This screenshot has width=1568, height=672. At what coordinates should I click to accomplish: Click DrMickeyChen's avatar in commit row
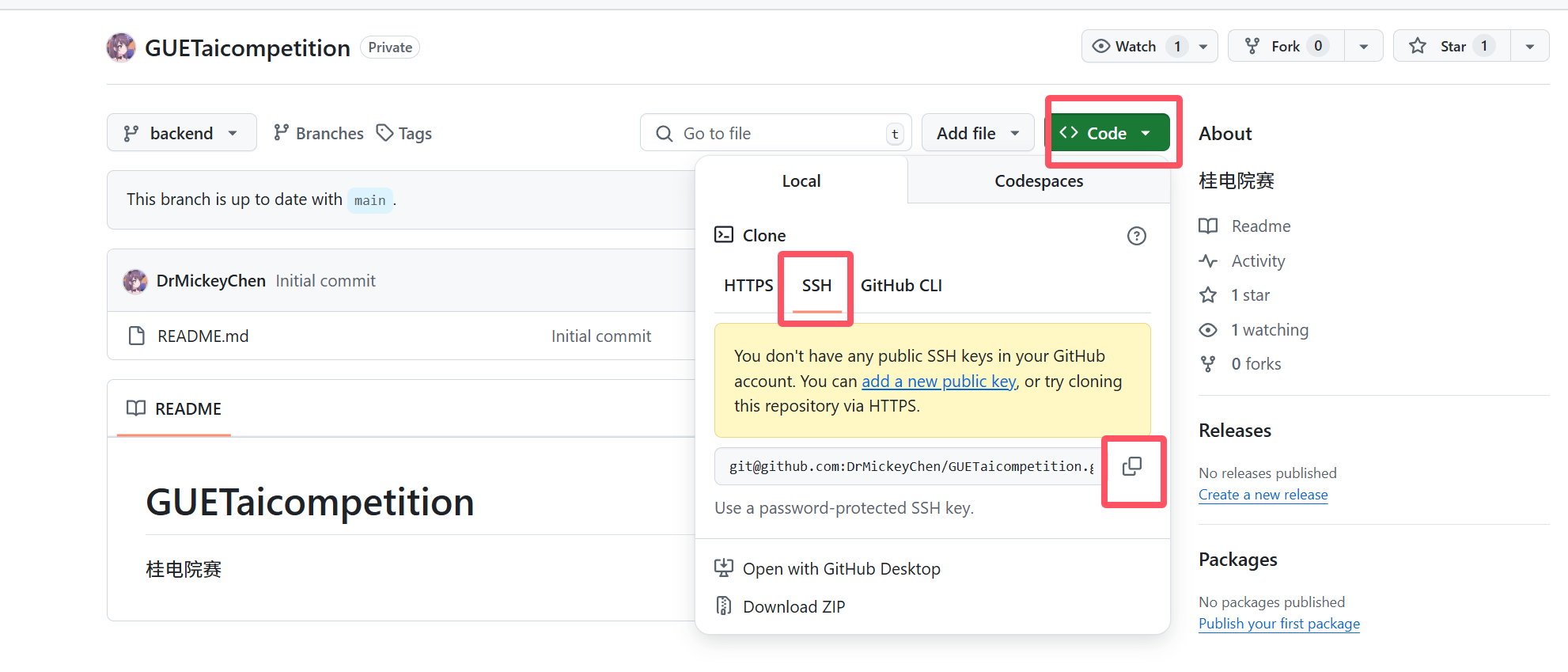point(135,281)
